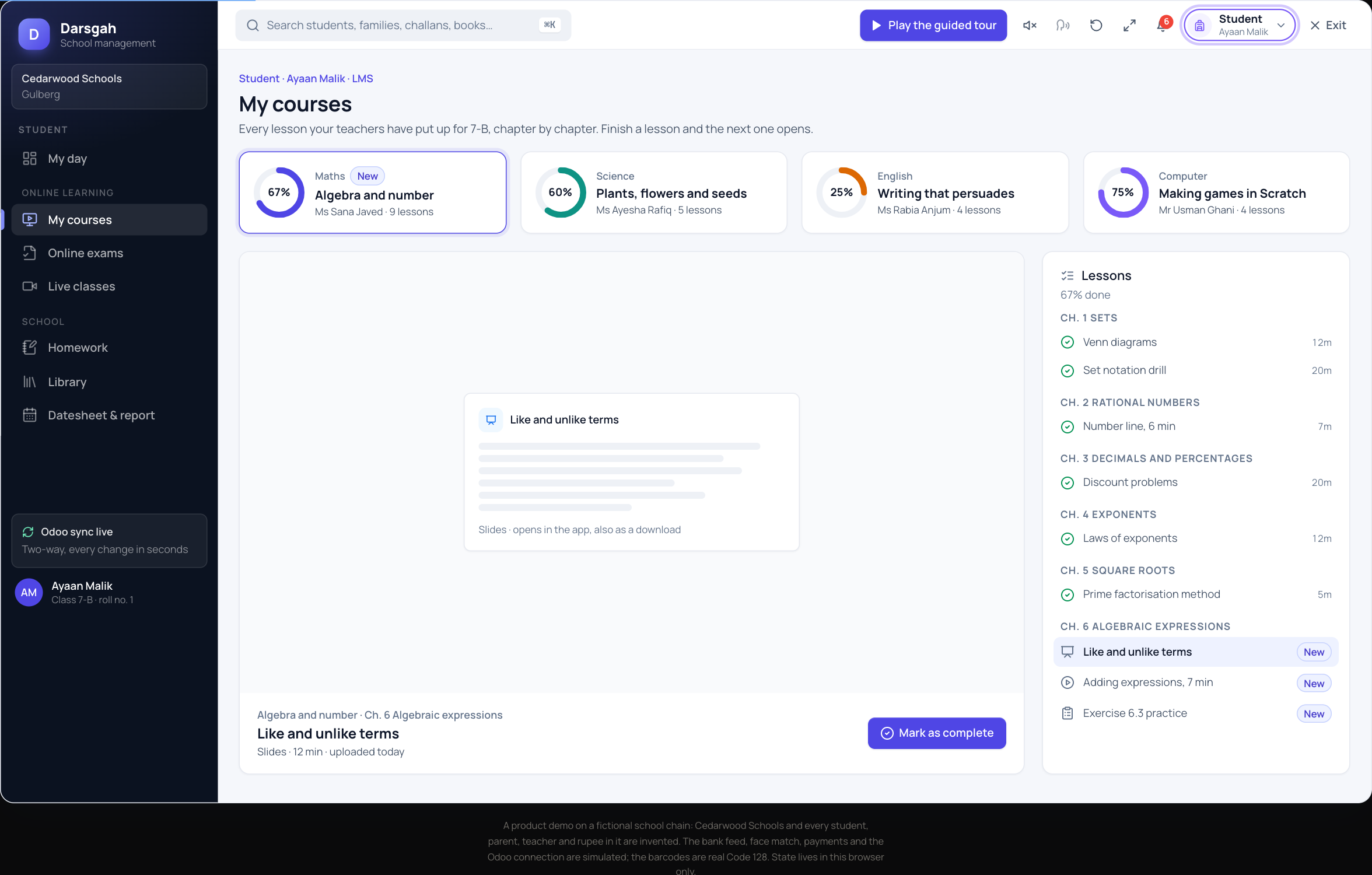Open Homework in the sidebar

coord(109,348)
